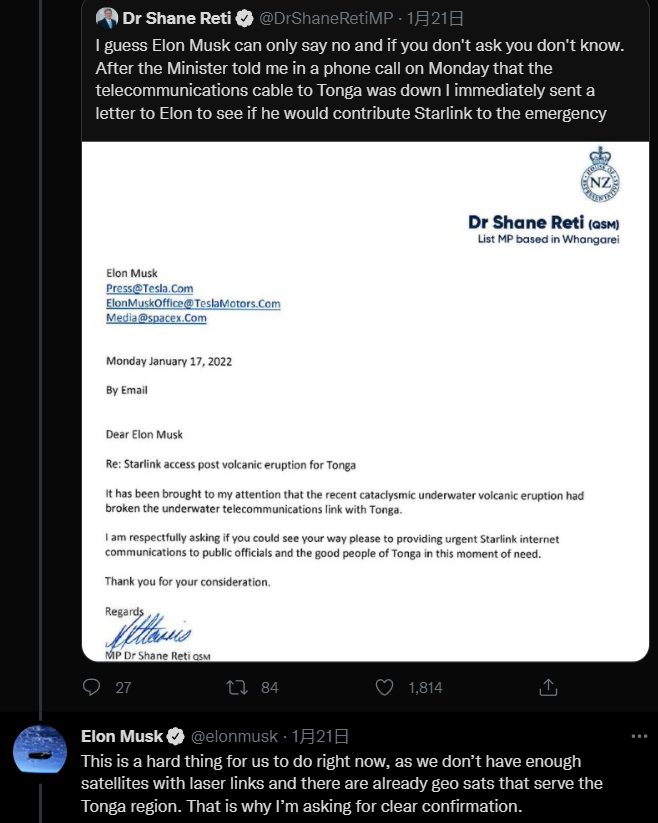Click the share icon under letter
Screen dimensions: 658x823
pyautogui.click(x=548, y=687)
